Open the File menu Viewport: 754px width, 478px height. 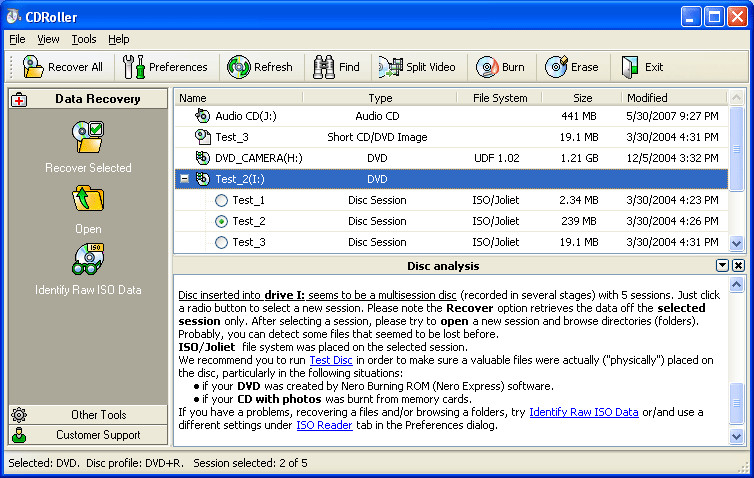coord(17,39)
